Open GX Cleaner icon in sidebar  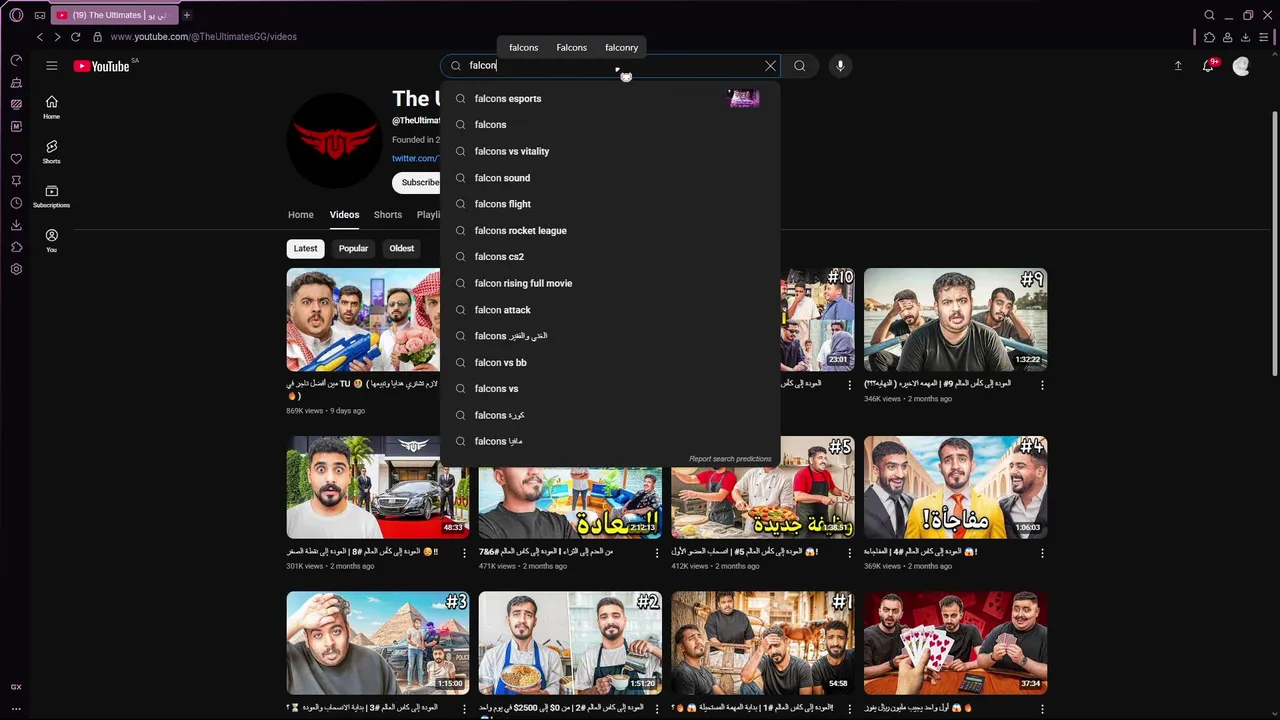[x=16, y=83]
